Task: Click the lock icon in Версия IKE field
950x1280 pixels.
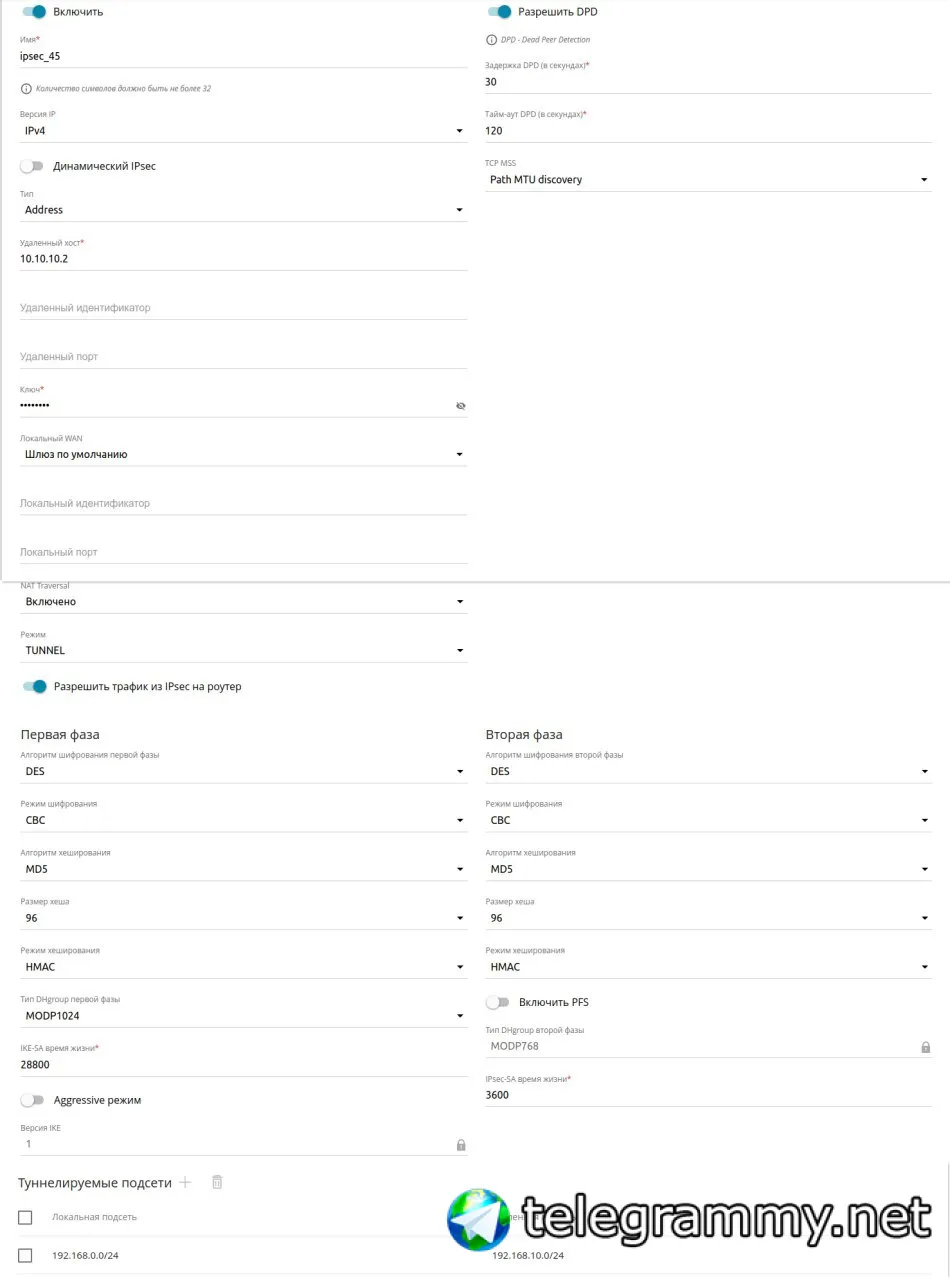Action: [x=461, y=1145]
